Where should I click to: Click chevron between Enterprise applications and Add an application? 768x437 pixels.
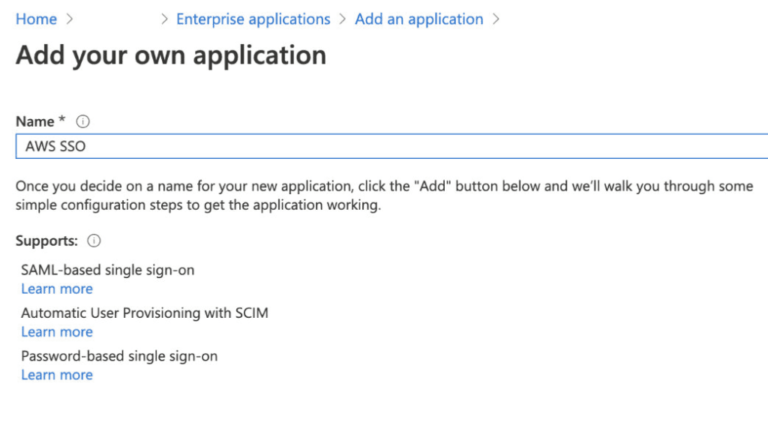[x=343, y=19]
